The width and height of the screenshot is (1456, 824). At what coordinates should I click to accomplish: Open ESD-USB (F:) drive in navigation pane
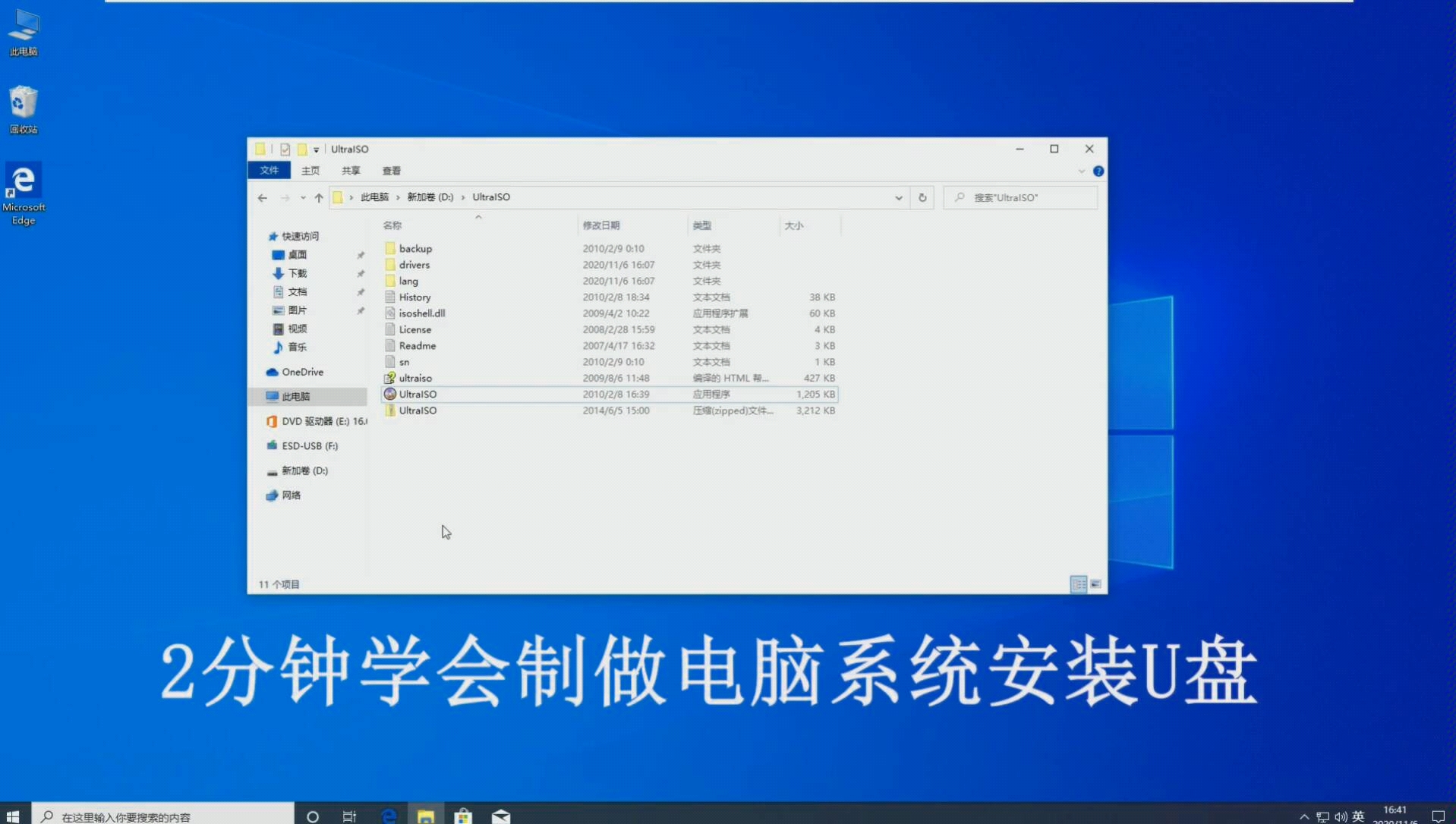click(x=309, y=446)
